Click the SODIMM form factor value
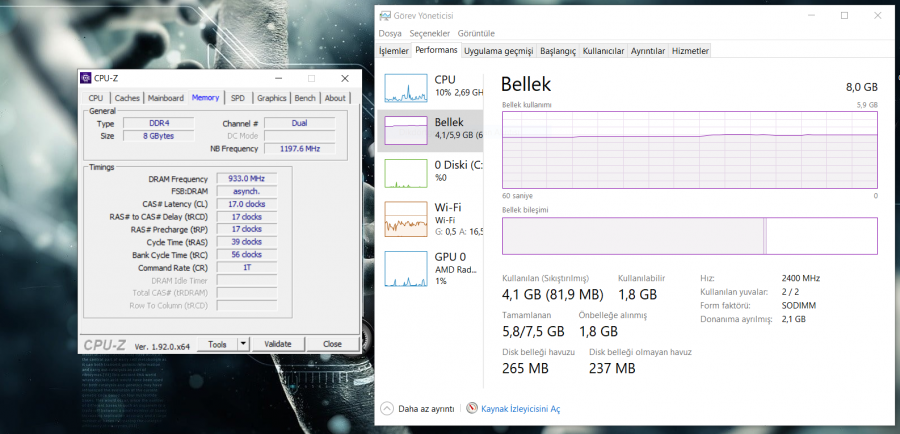900x434 pixels. (x=798, y=305)
